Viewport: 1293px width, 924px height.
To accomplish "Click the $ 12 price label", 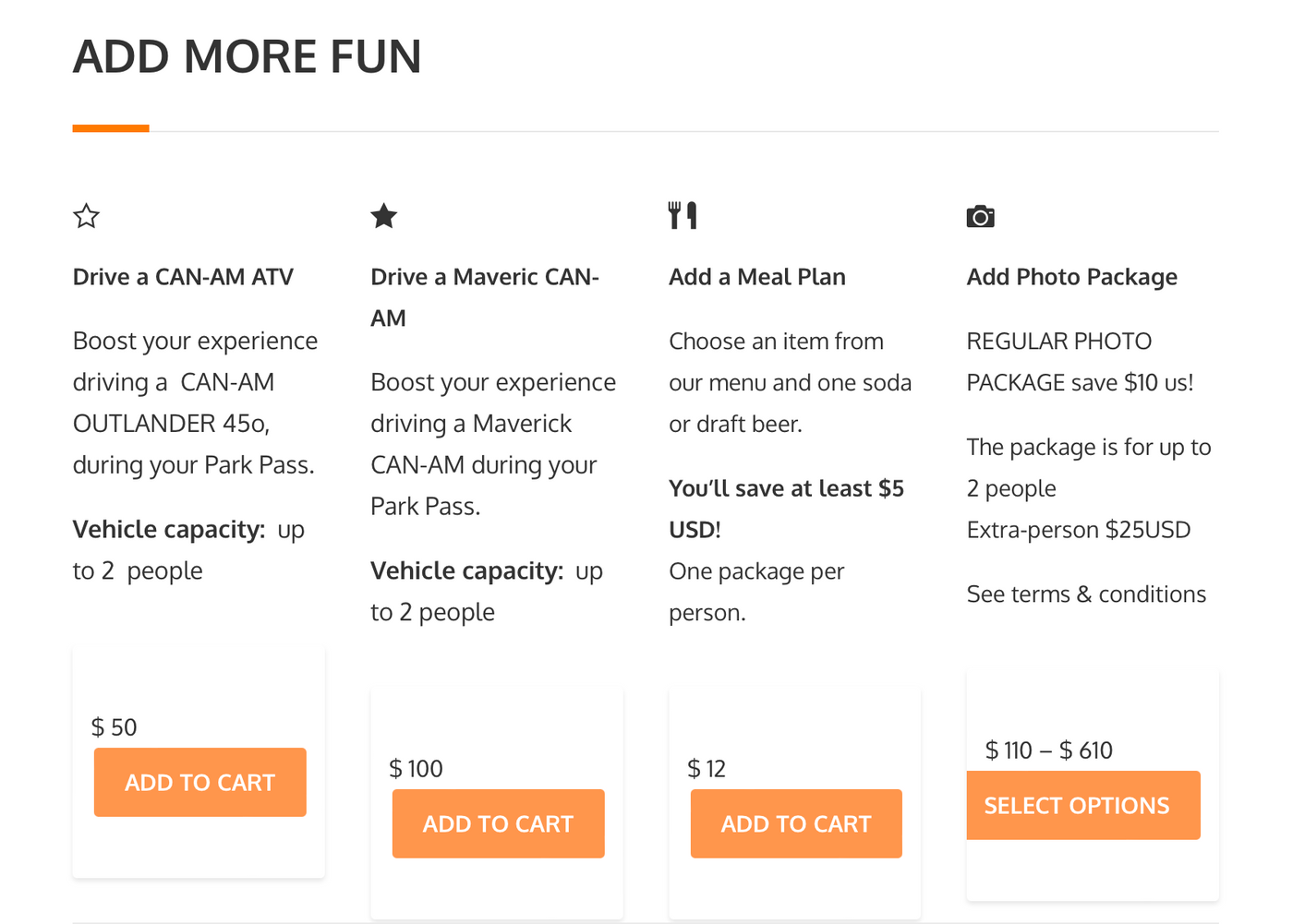I will [707, 769].
